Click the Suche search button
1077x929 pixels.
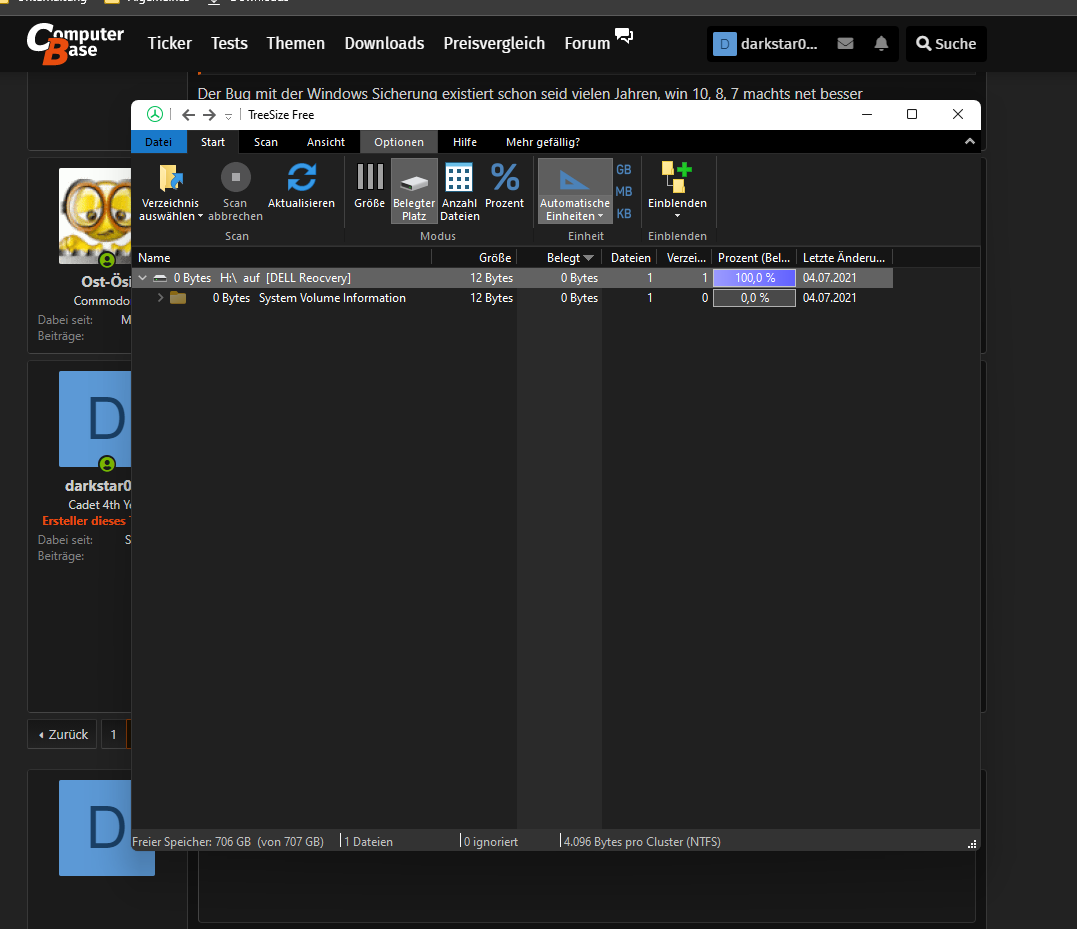point(946,44)
